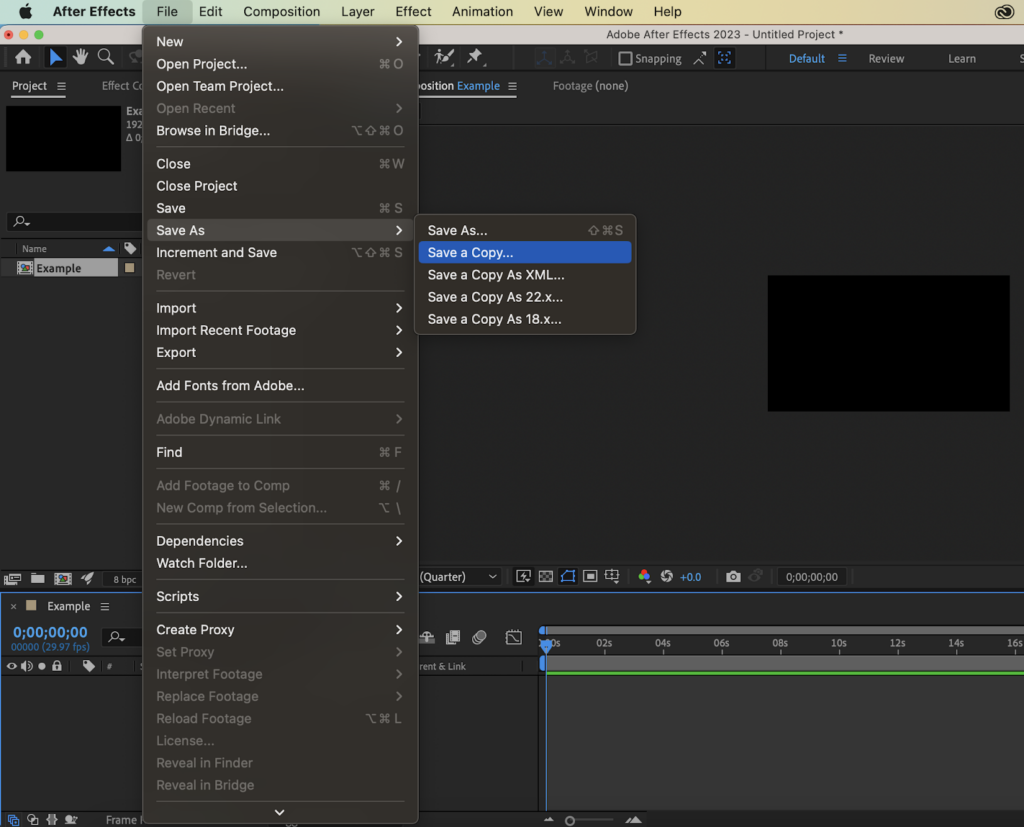Image resolution: width=1024 pixels, height=827 pixels.
Task: Select the Default workspace
Action: 807,59
